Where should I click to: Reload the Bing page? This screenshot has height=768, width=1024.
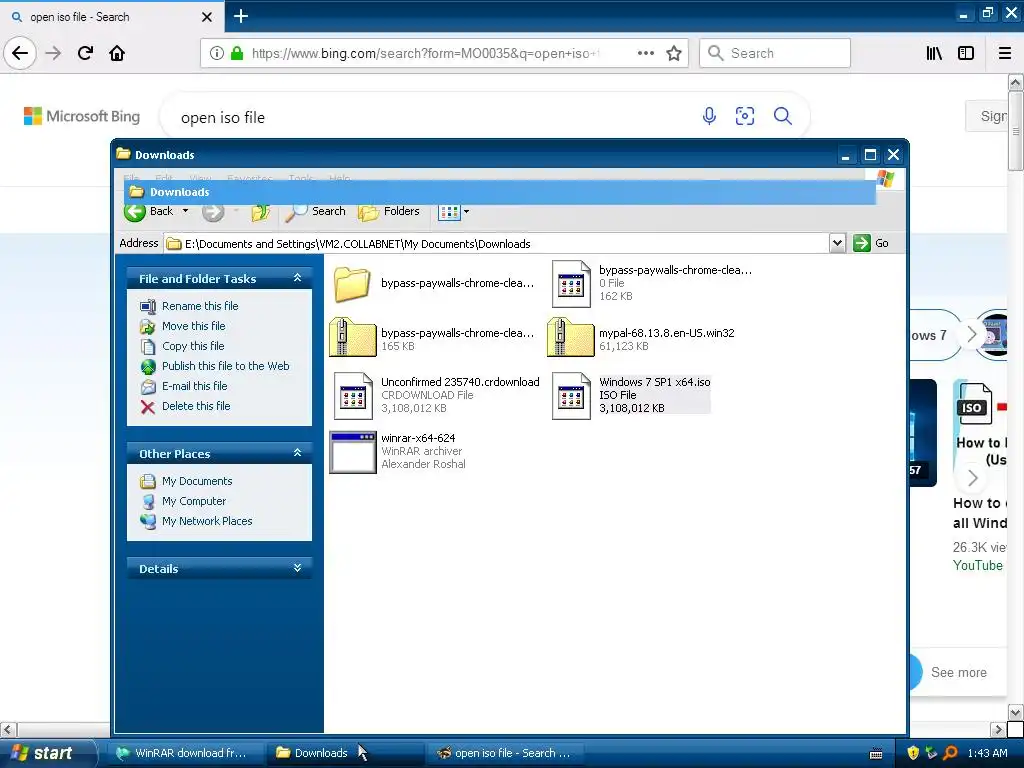pyautogui.click(x=85, y=53)
